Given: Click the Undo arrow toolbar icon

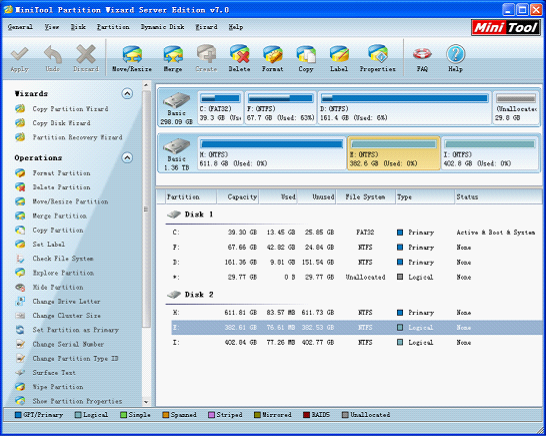Looking at the screenshot, I should 53,59.
